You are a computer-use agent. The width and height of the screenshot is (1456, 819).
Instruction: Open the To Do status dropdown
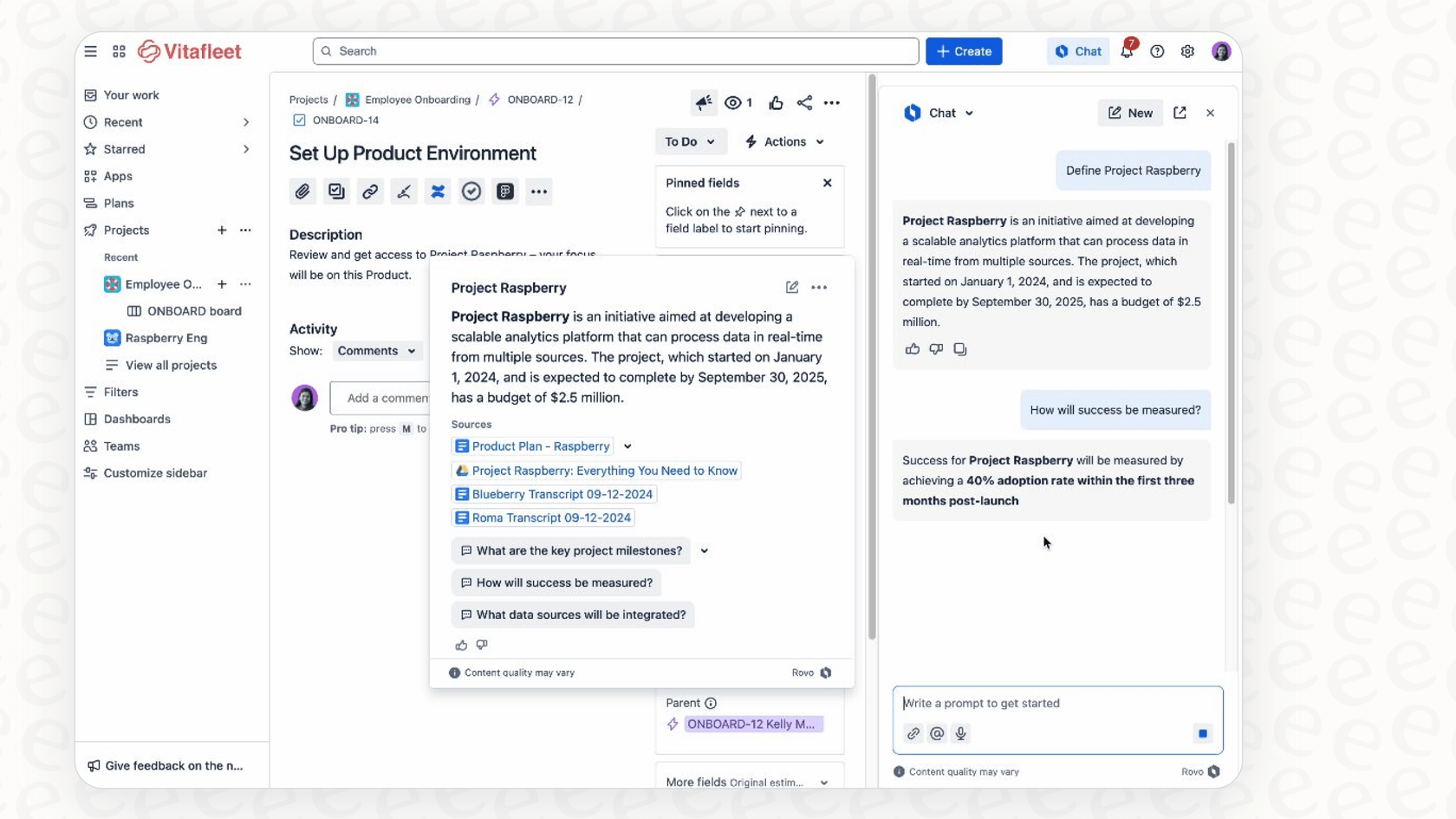691,141
